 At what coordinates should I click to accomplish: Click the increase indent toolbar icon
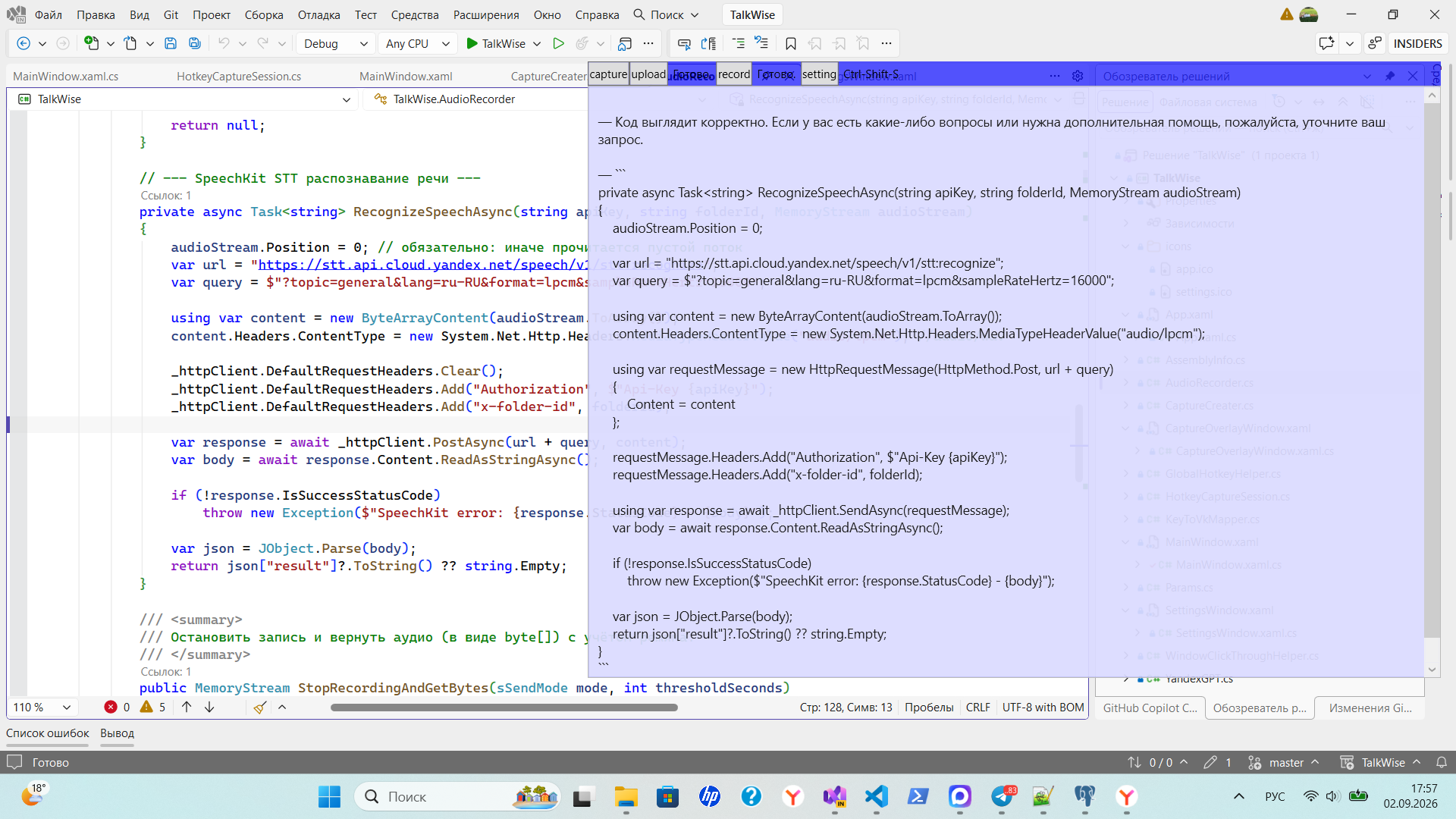[738, 44]
